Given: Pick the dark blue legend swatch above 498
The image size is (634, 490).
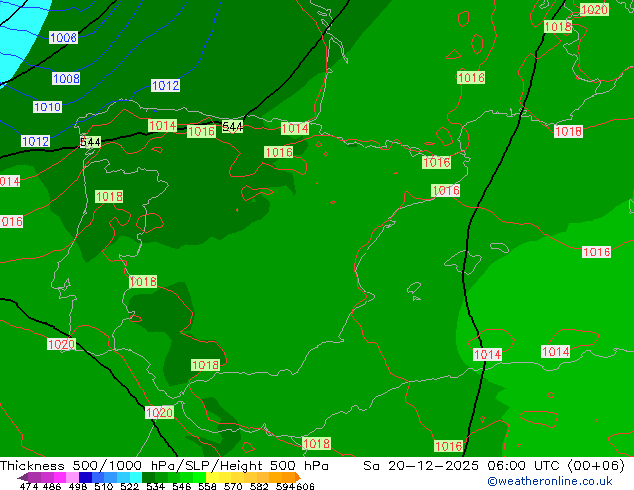Looking at the screenshot, I should [85, 477].
